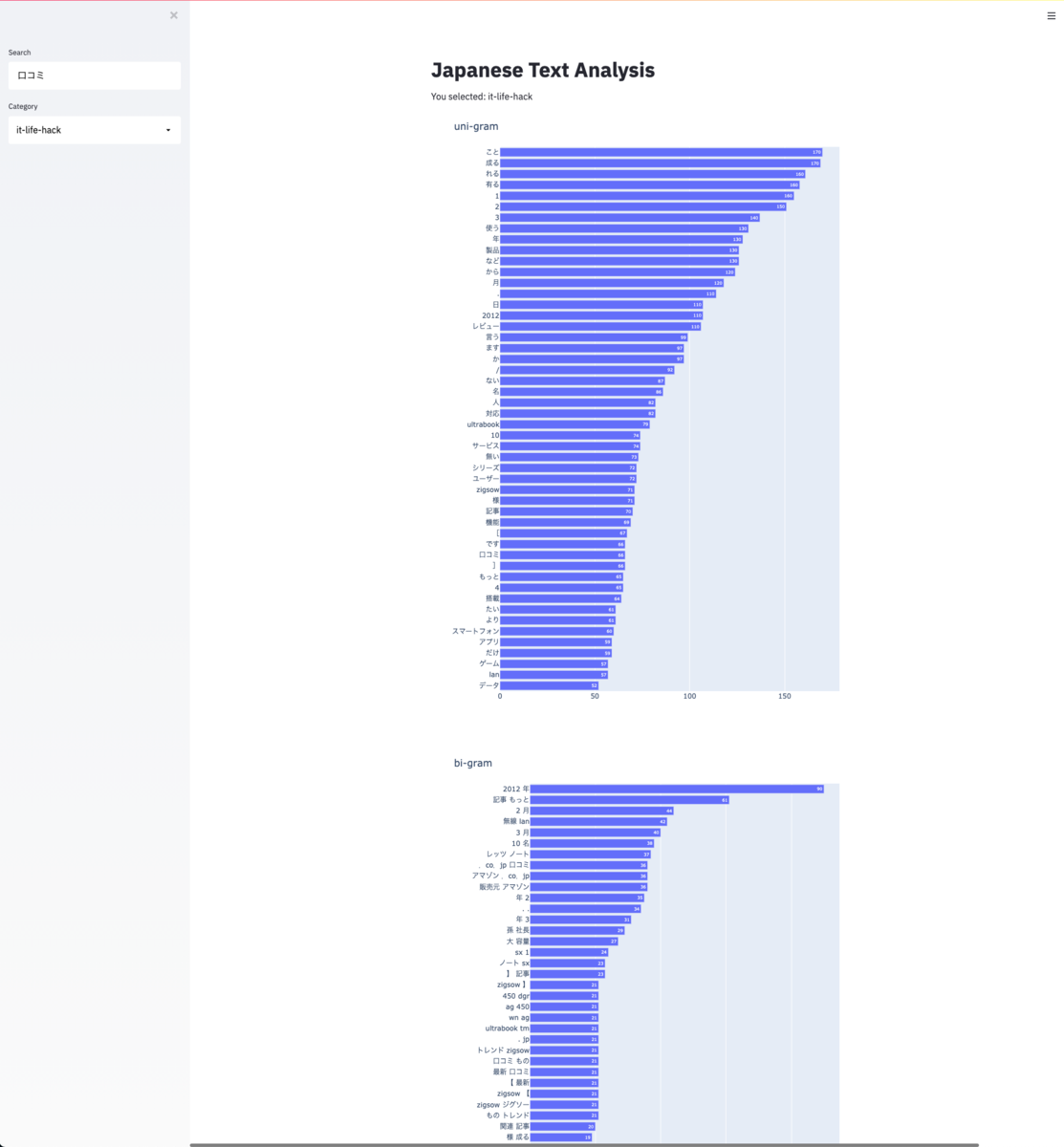Image resolution: width=1064 pixels, height=1147 pixels.
Task: Click the uni-gram chart title
Action: (476, 126)
